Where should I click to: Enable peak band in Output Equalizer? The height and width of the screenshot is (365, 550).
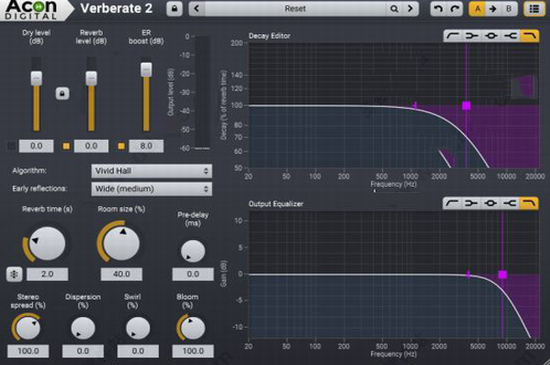pyautogui.click(x=491, y=203)
